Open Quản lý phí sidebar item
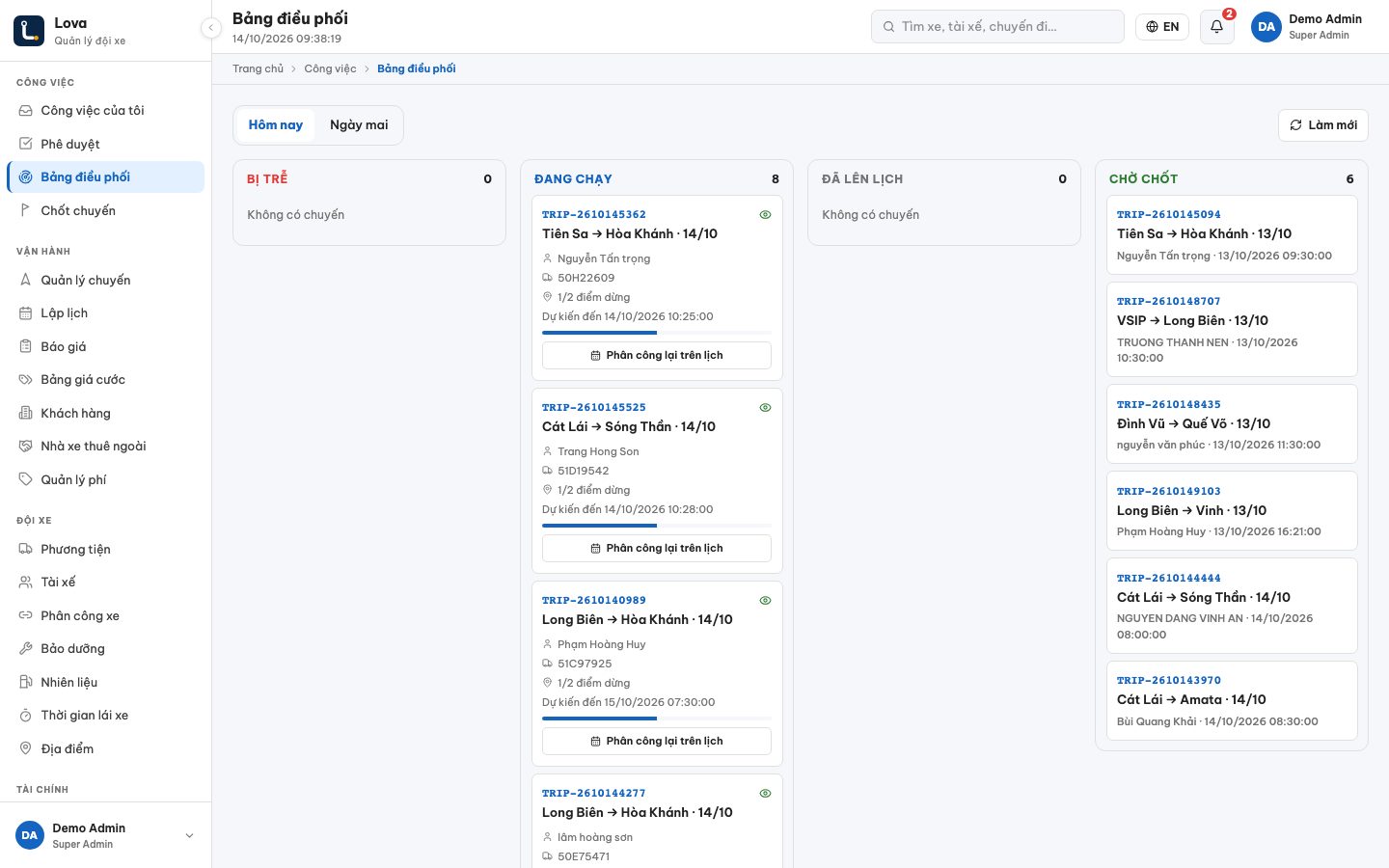This screenshot has width=1389, height=868. click(x=106, y=479)
